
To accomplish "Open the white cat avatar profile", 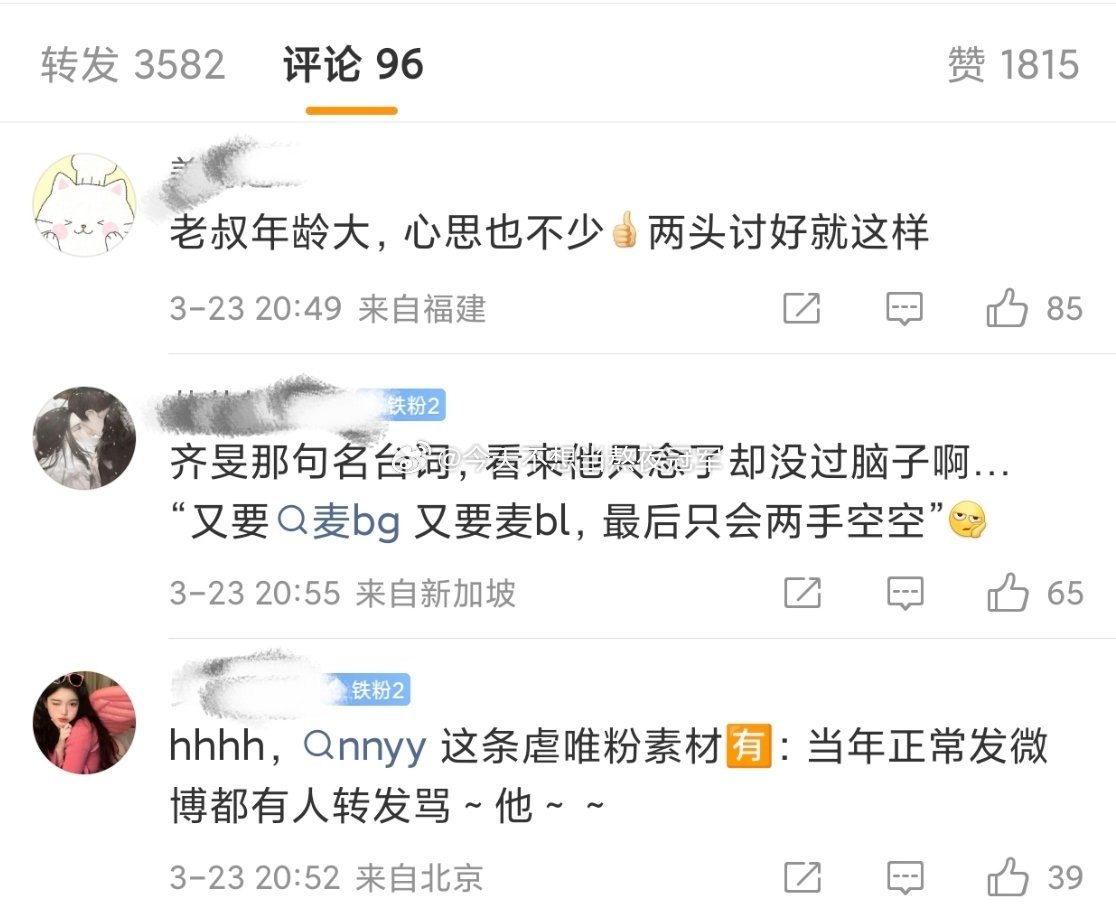I will click(84, 204).
